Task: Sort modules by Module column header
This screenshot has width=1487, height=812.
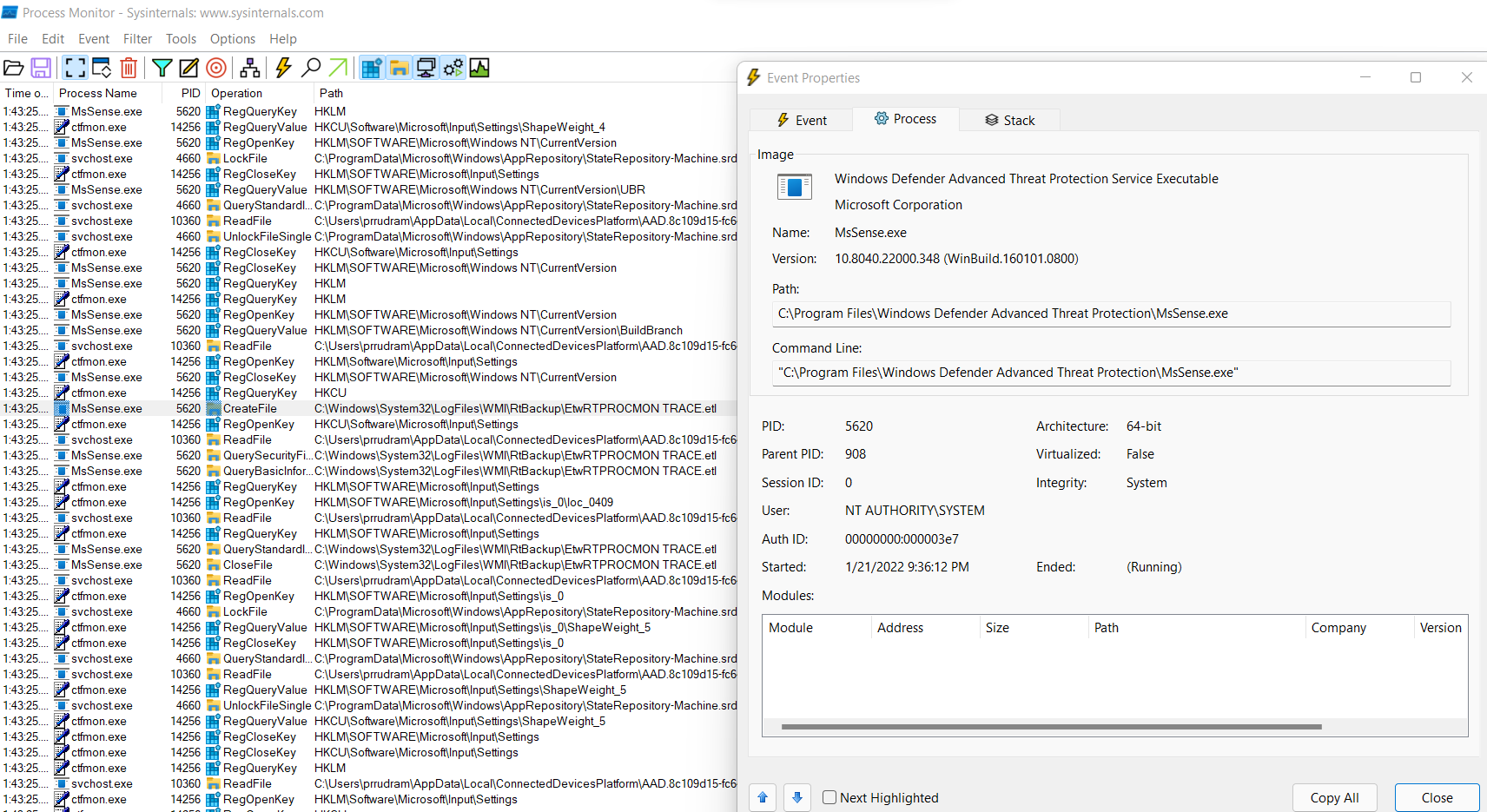Action: [816, 628]
